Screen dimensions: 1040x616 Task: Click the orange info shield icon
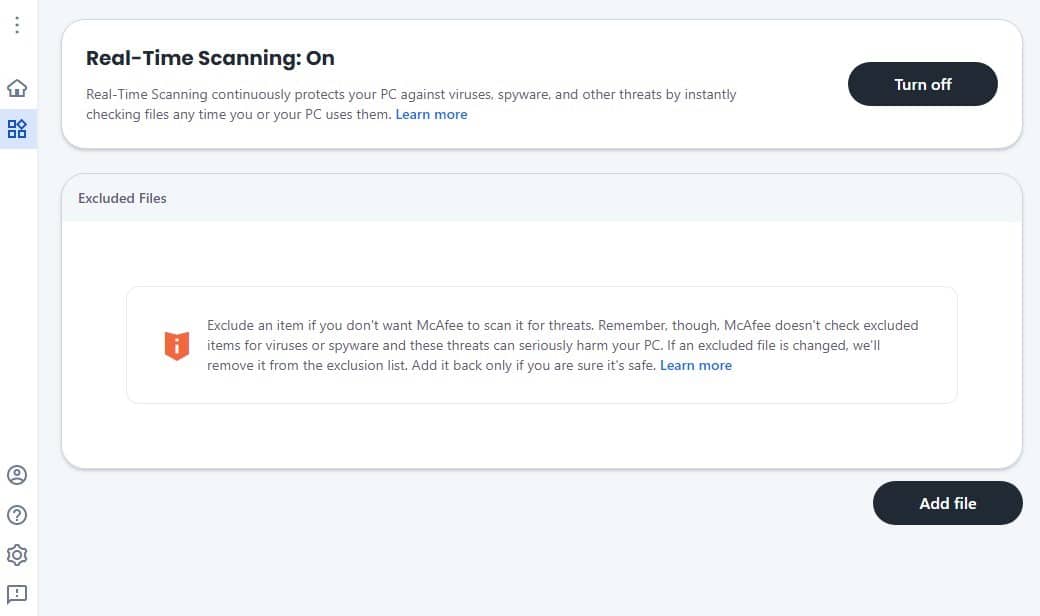click(x=177, y=345)
